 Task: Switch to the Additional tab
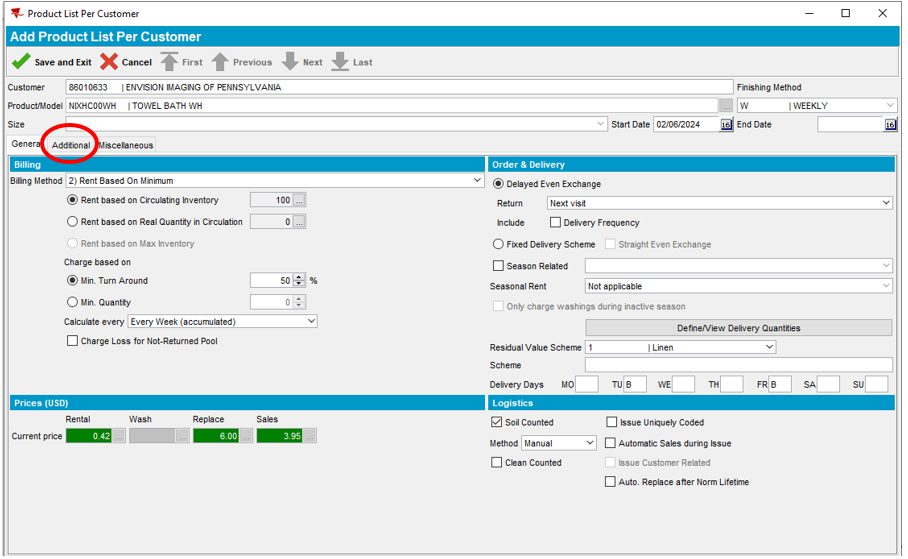point(71,145)
